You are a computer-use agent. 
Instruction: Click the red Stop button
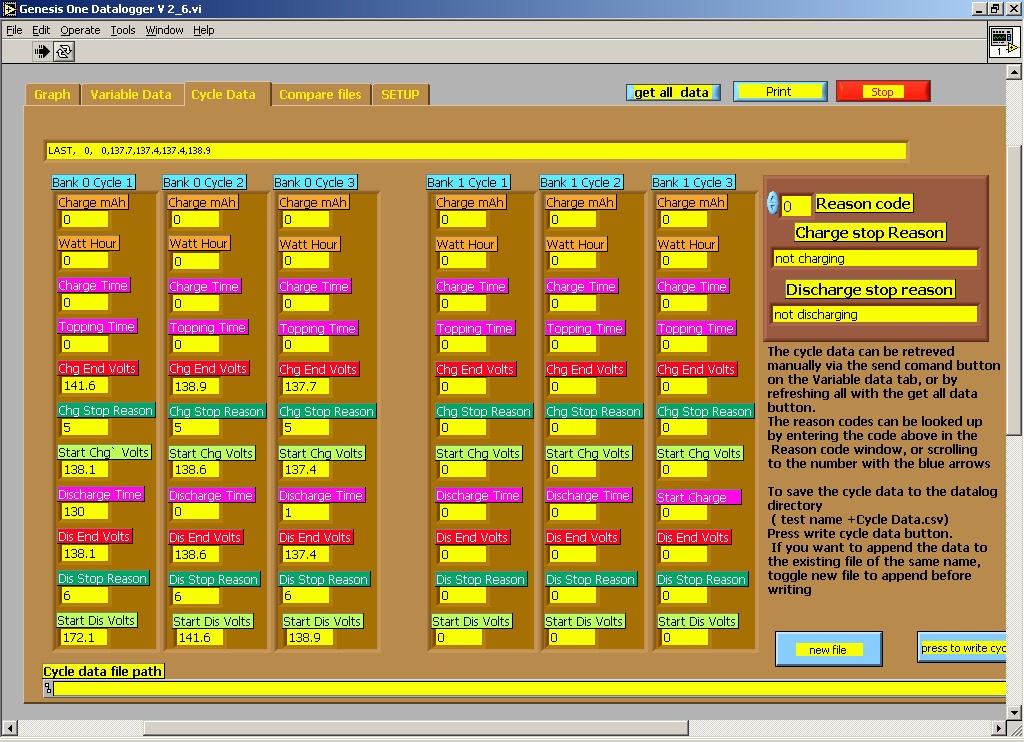883,91
